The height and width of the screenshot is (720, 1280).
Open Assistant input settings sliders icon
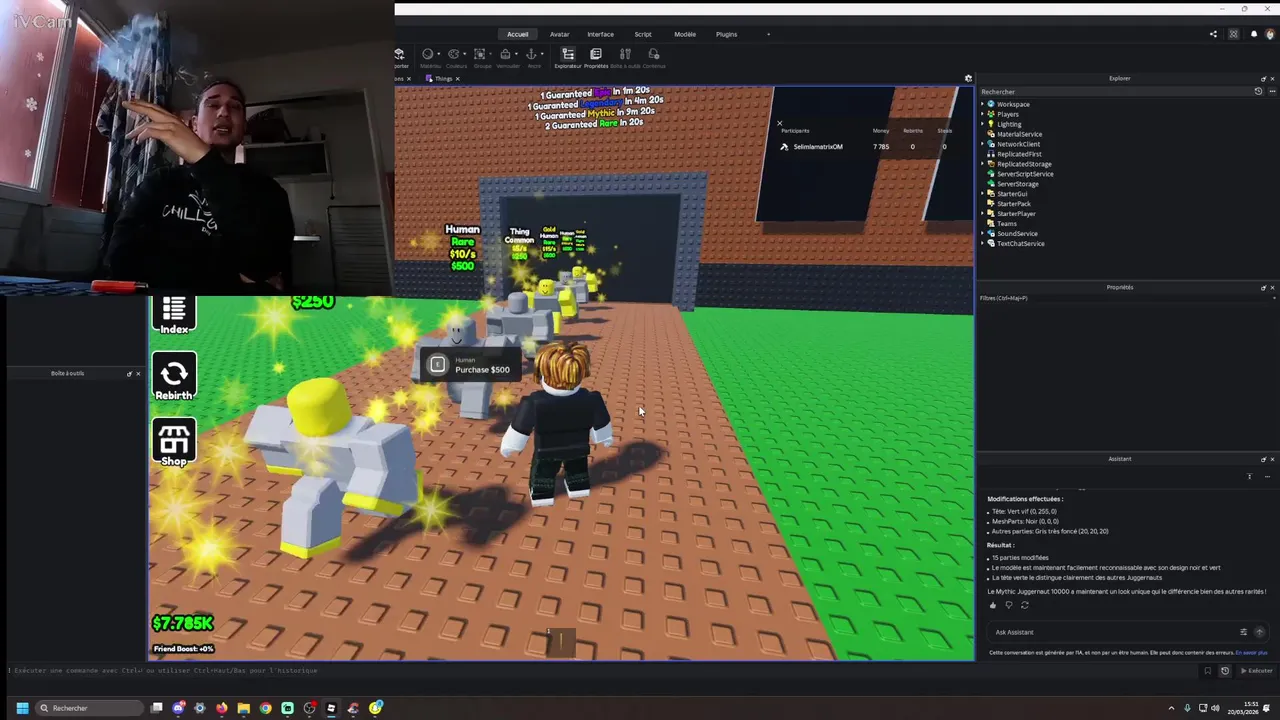pos(1243,632)
